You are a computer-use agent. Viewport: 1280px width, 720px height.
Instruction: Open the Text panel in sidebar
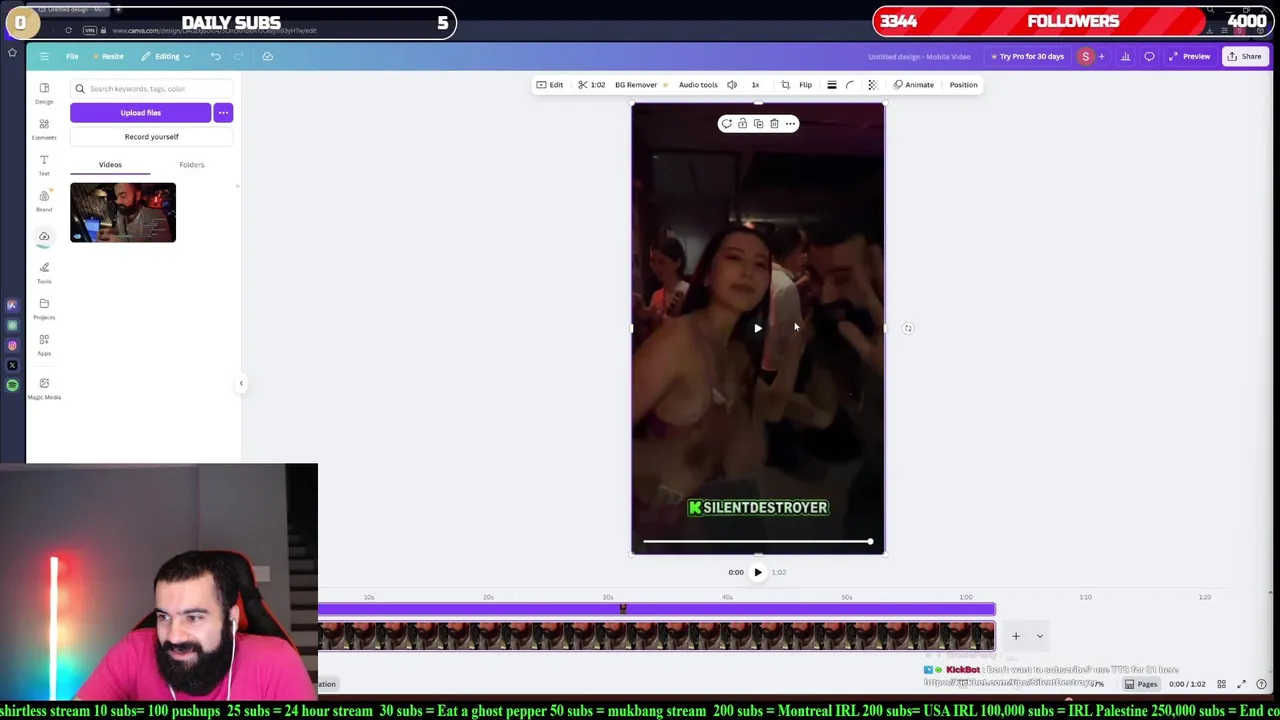[x=44, y=165]
